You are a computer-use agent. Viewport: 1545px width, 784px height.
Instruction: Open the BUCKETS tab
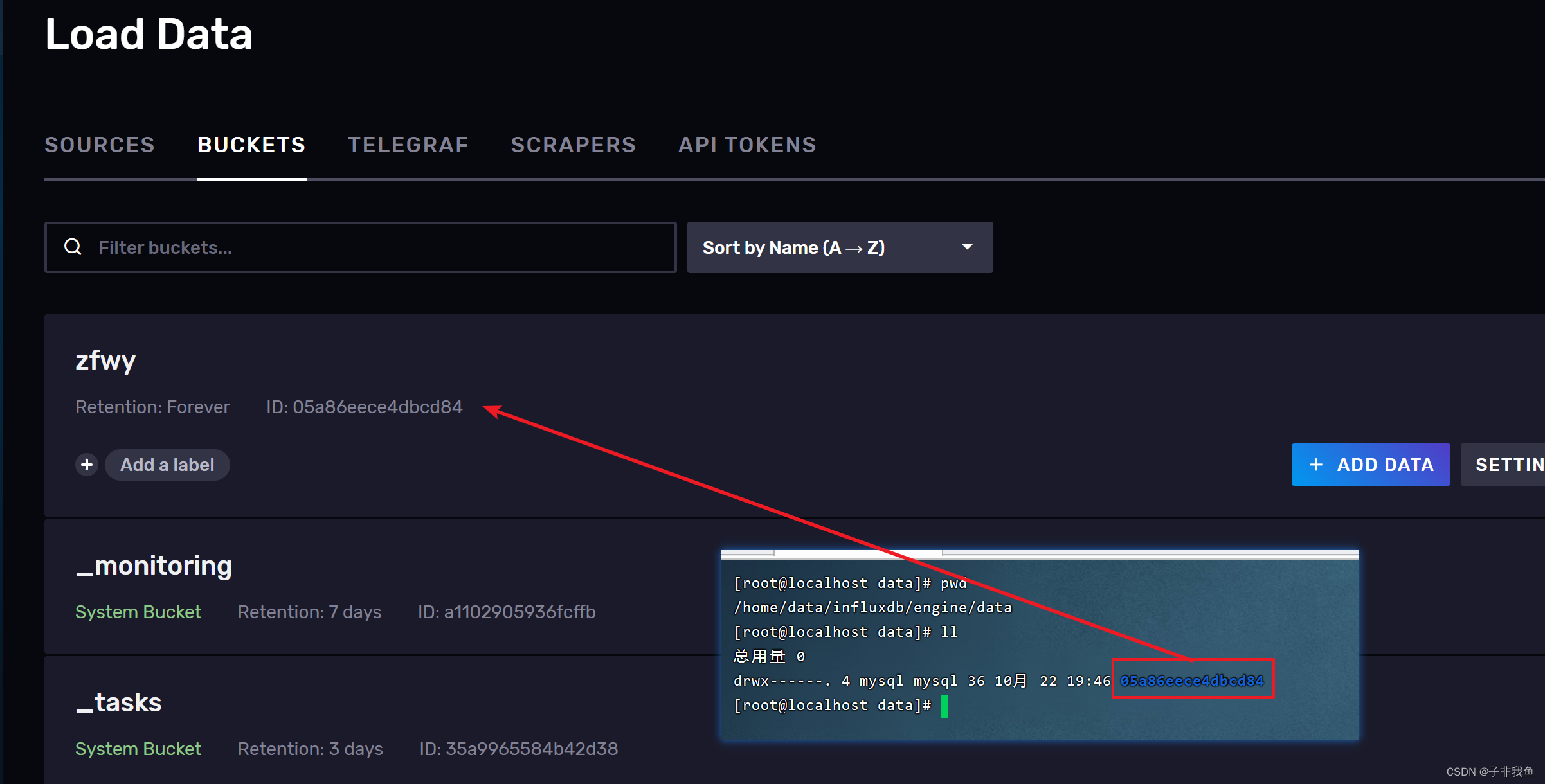pyautogui.click(x=251, y=145)
